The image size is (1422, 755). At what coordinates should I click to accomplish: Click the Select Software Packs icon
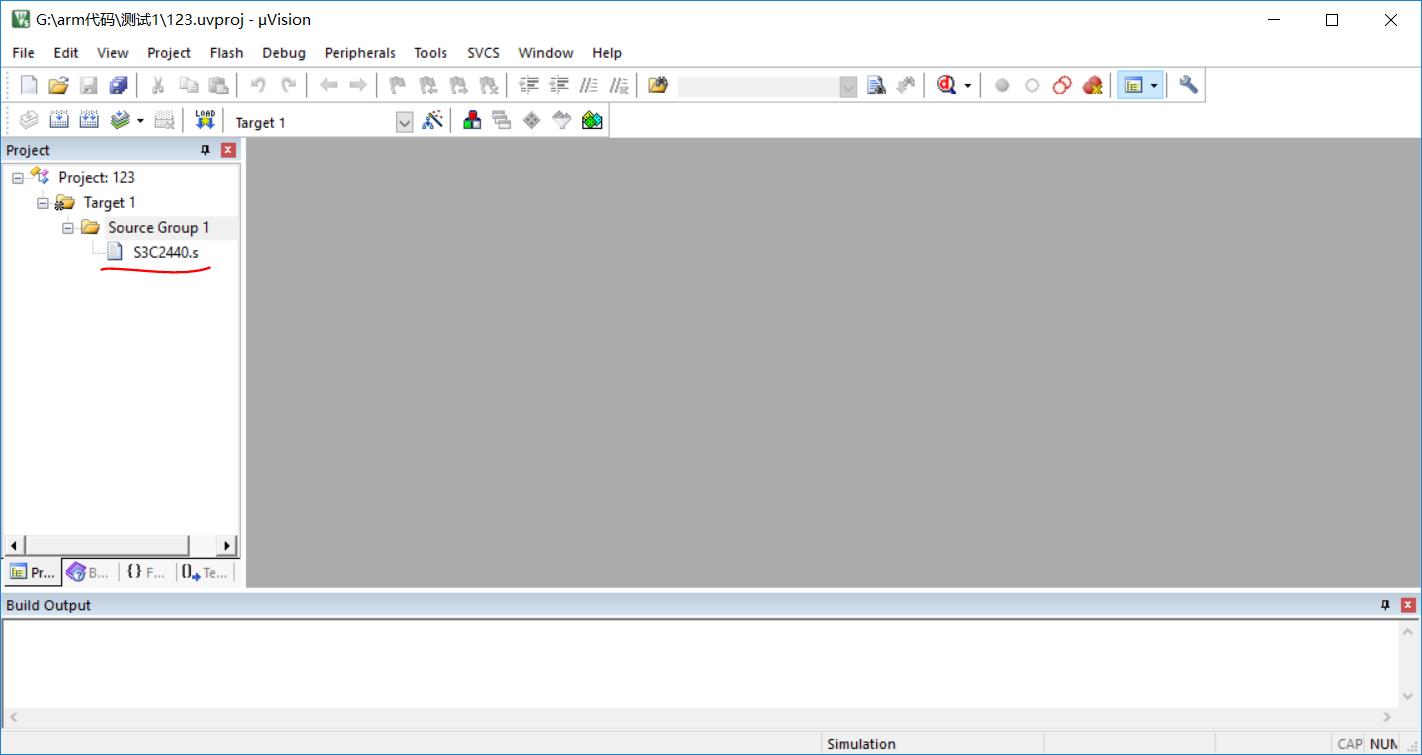(x=562, y=121)
